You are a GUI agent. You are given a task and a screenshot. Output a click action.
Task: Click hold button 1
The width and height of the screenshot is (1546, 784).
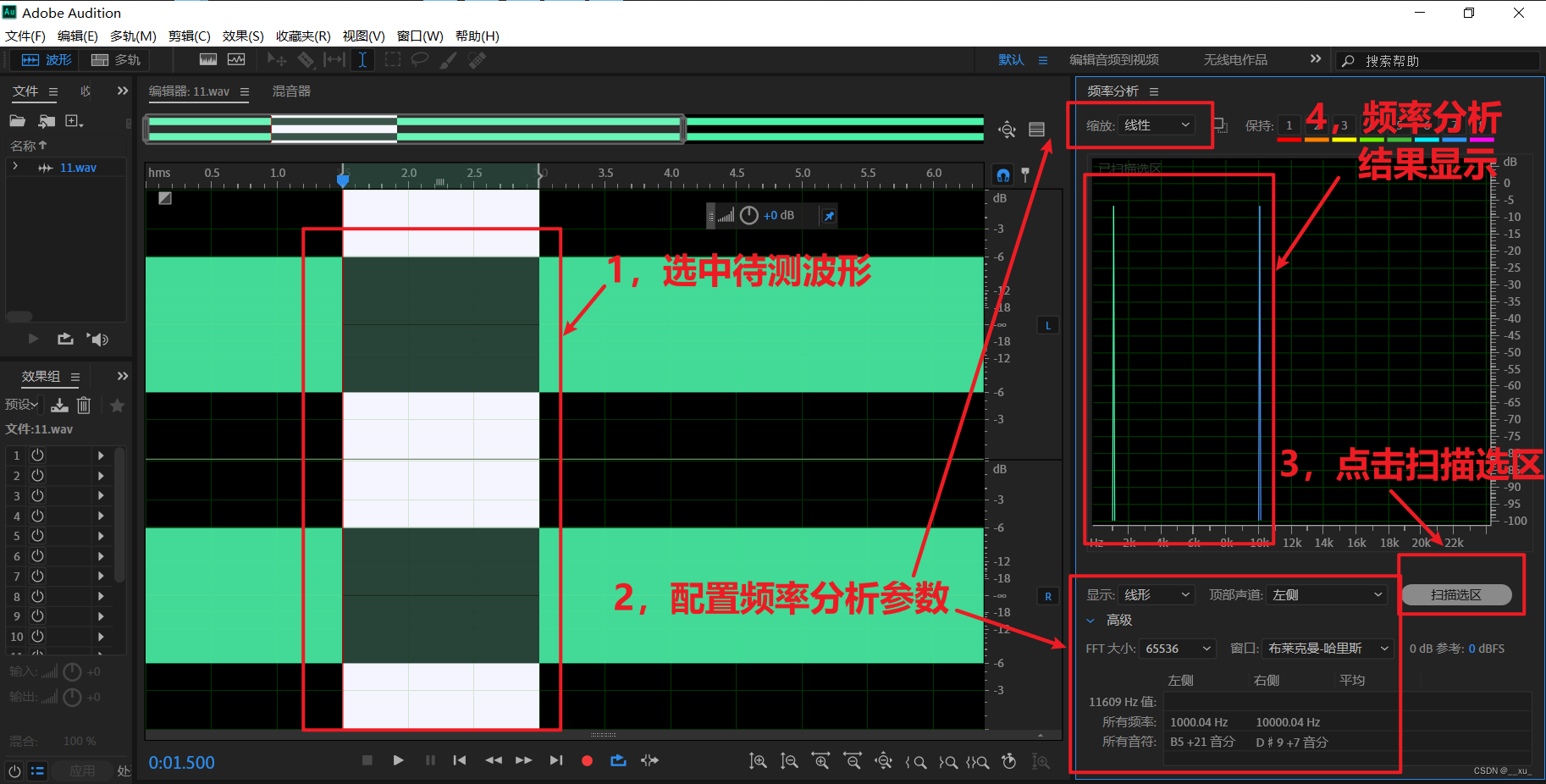[x=1289, y=126]
